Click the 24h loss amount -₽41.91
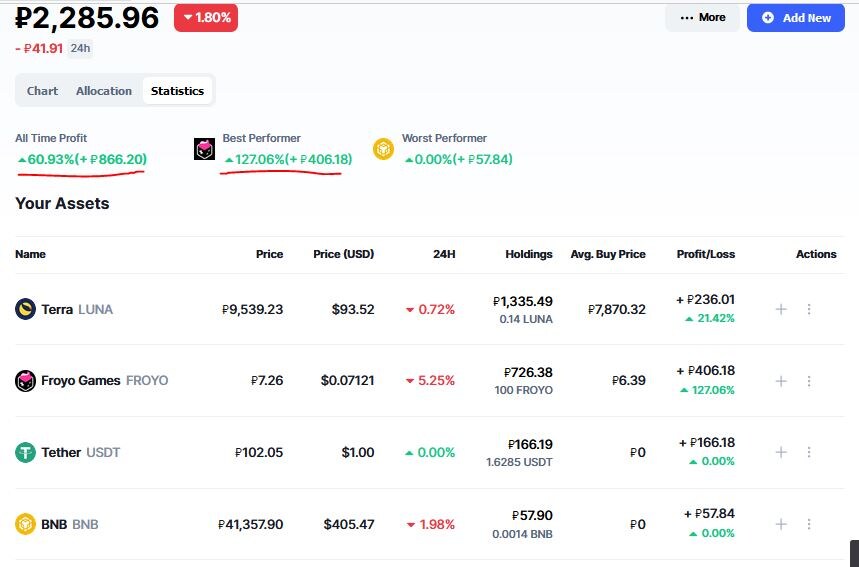Screen dimensions: 859x567 tap(39, 48)
